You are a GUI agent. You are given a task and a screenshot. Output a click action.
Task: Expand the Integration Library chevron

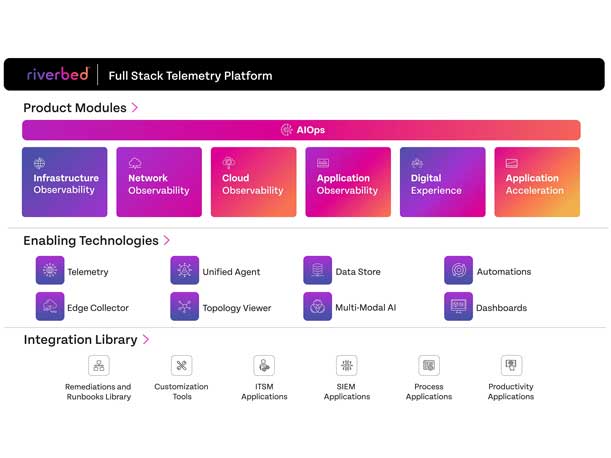(146, 340)
